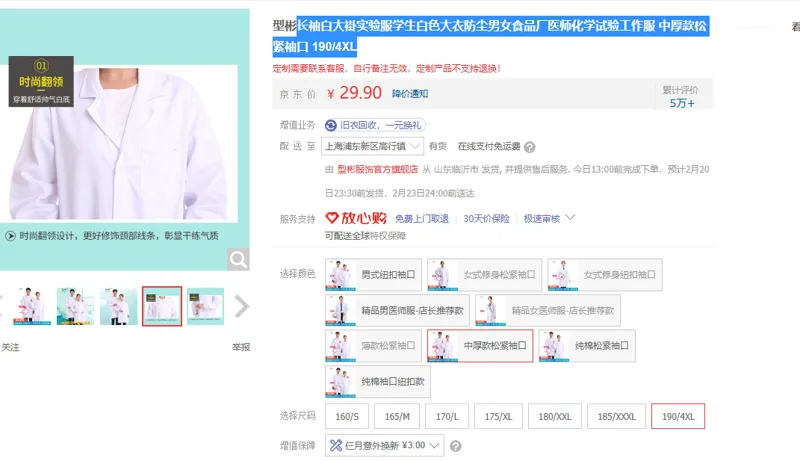800x461 pixels.
Task: Select the 纯棉松紧袖口 option
Action: [x=587, y=346]
